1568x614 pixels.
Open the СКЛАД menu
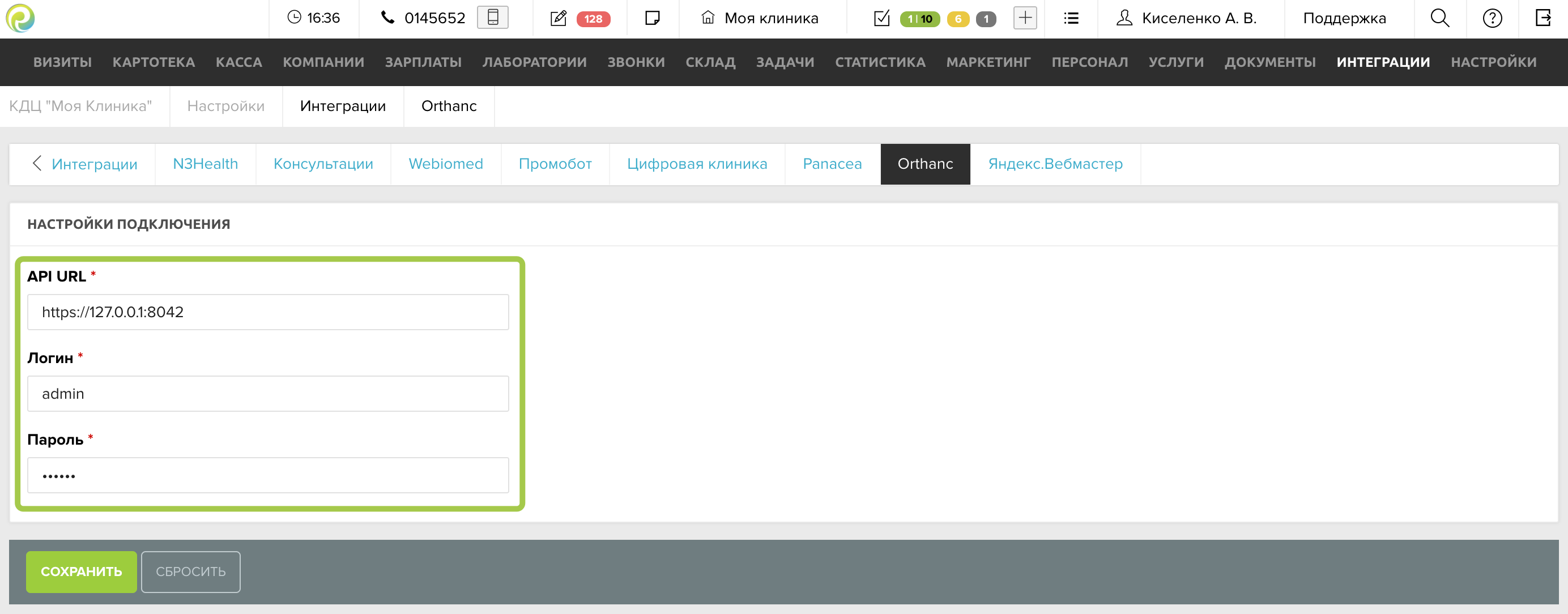point(710,62)
